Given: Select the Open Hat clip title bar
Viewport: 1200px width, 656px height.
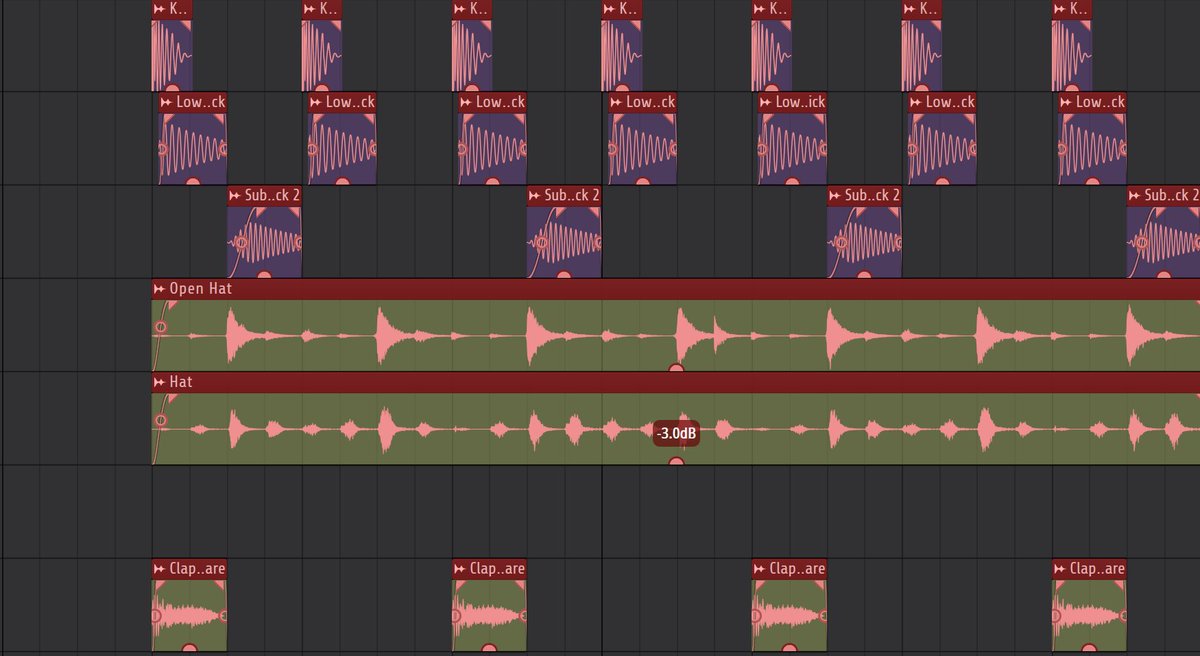Looking at the screenshot, I should [676, 289].
